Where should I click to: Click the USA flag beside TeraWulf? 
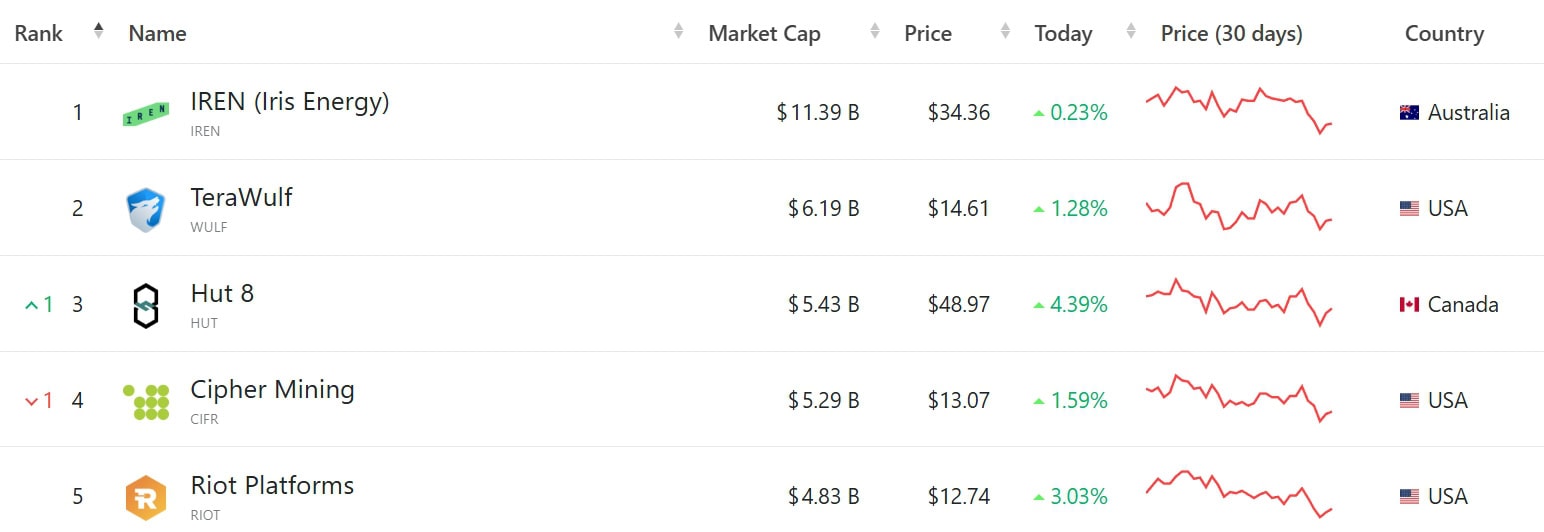[1409, 209]
